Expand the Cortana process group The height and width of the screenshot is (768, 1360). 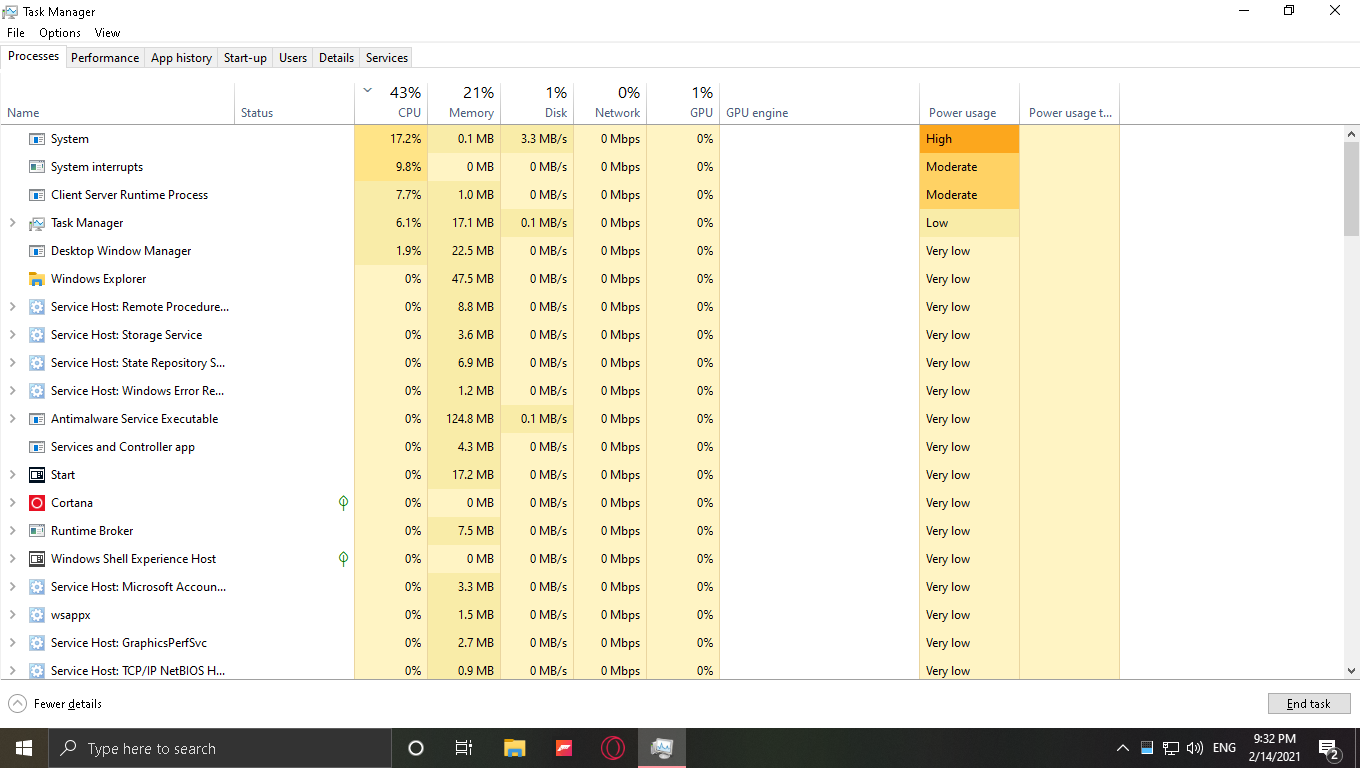click(x=12, y=503)
